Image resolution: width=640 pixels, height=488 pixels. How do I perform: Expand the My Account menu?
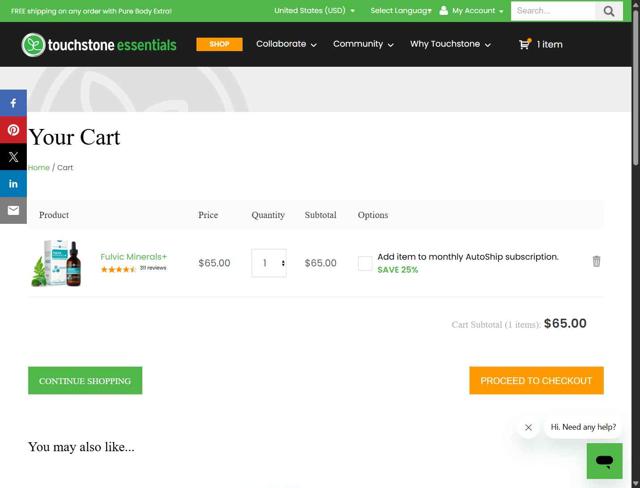pos(478,11)
